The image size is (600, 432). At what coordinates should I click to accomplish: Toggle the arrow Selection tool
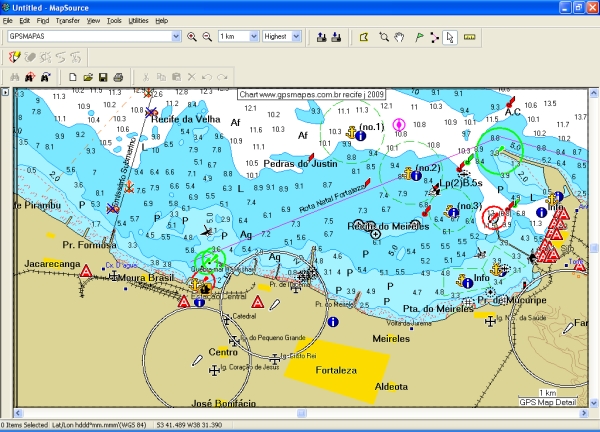click(x=449, y=37)
